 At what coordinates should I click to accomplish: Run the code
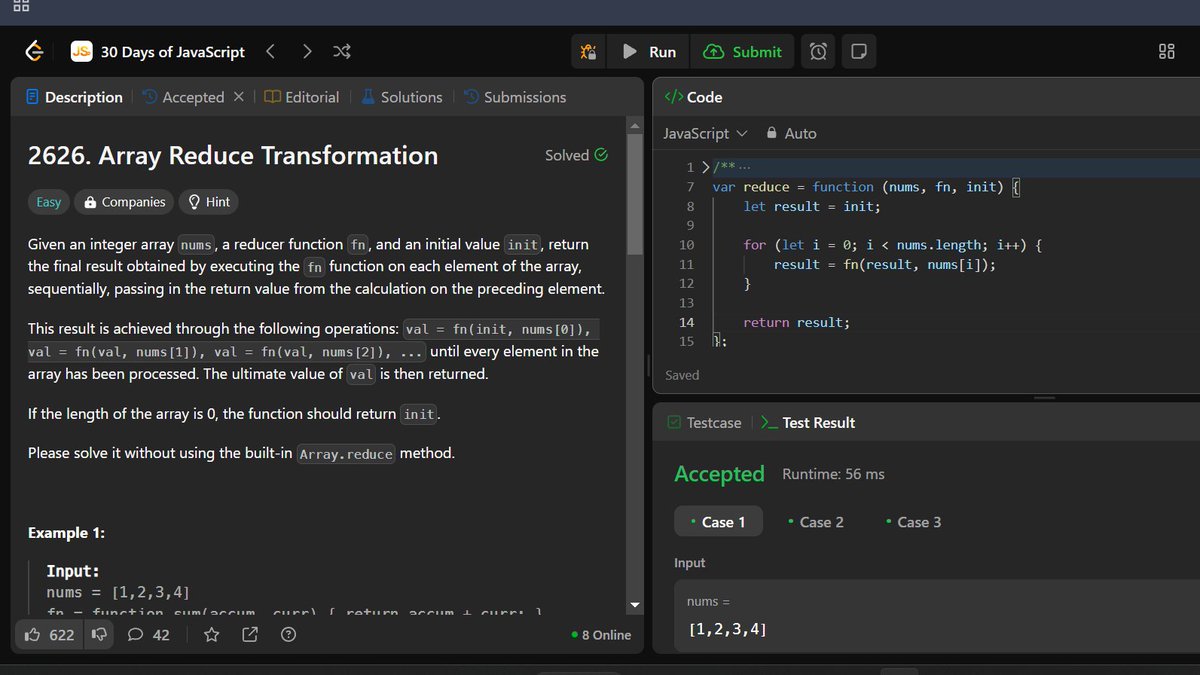point(649,52)
